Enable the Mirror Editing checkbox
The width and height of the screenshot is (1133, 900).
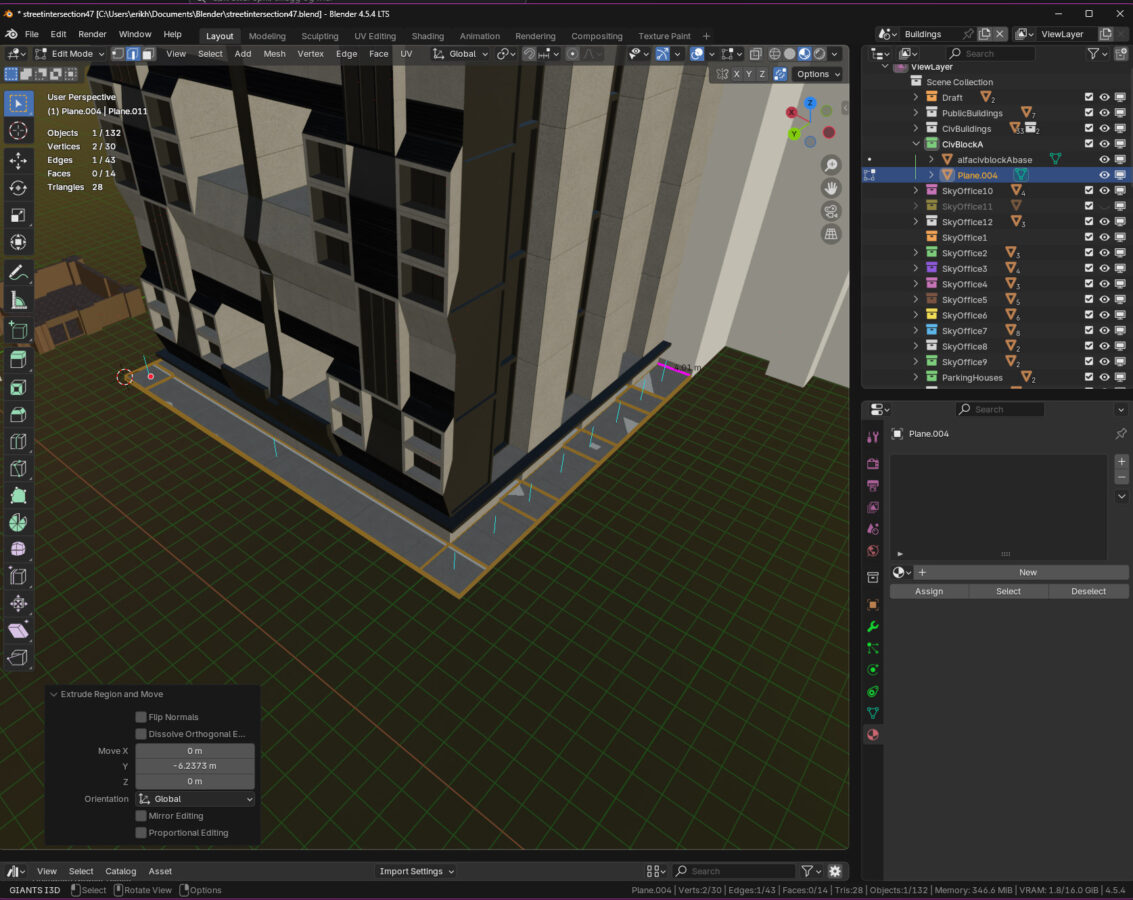(141, 816)
